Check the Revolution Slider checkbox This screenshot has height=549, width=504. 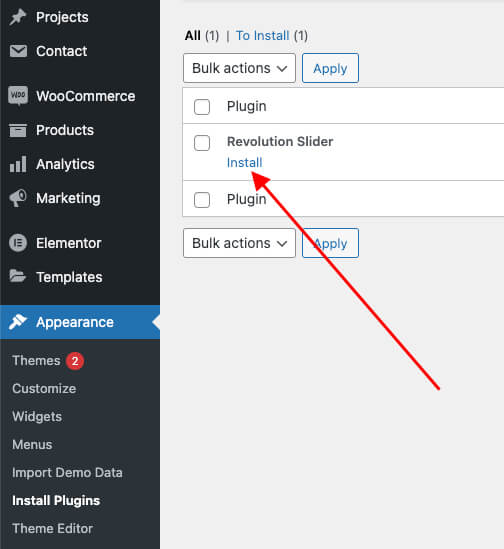point(202,143)
